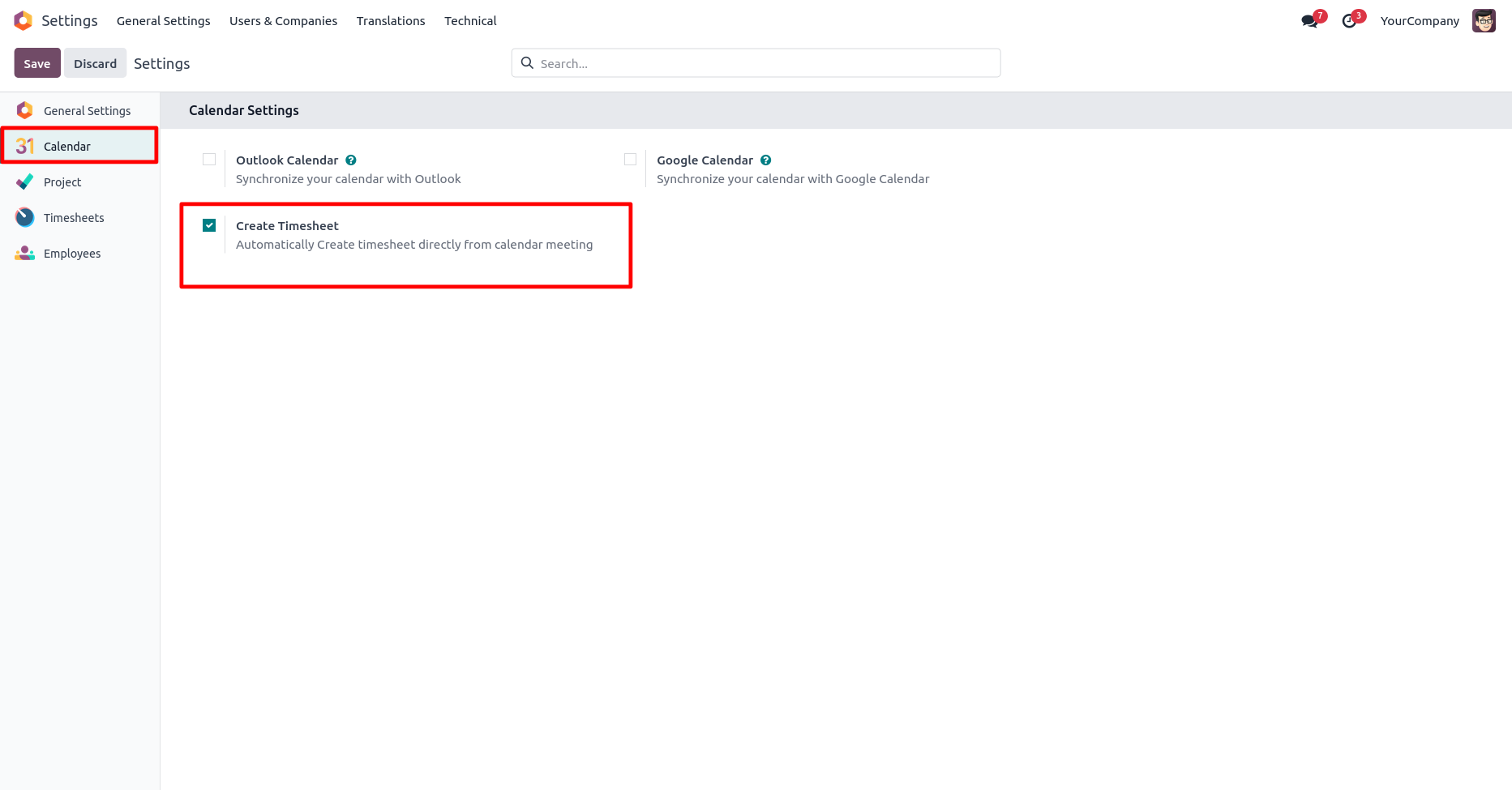Click the Project checkmark sidebar icon
The image size is (1512, 790).
coord(25,181)
